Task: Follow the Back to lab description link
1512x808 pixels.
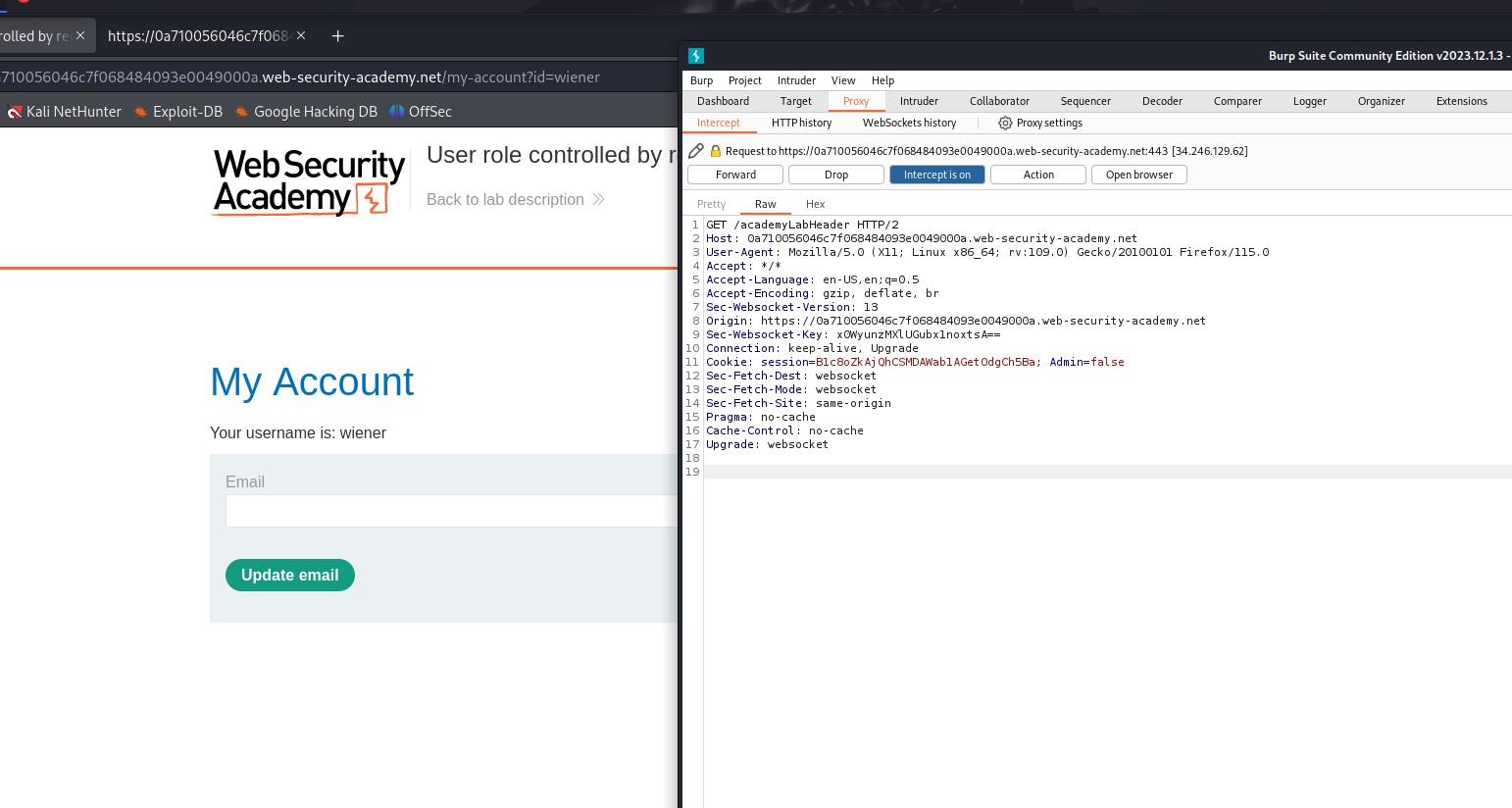Action: coord(515,199)
